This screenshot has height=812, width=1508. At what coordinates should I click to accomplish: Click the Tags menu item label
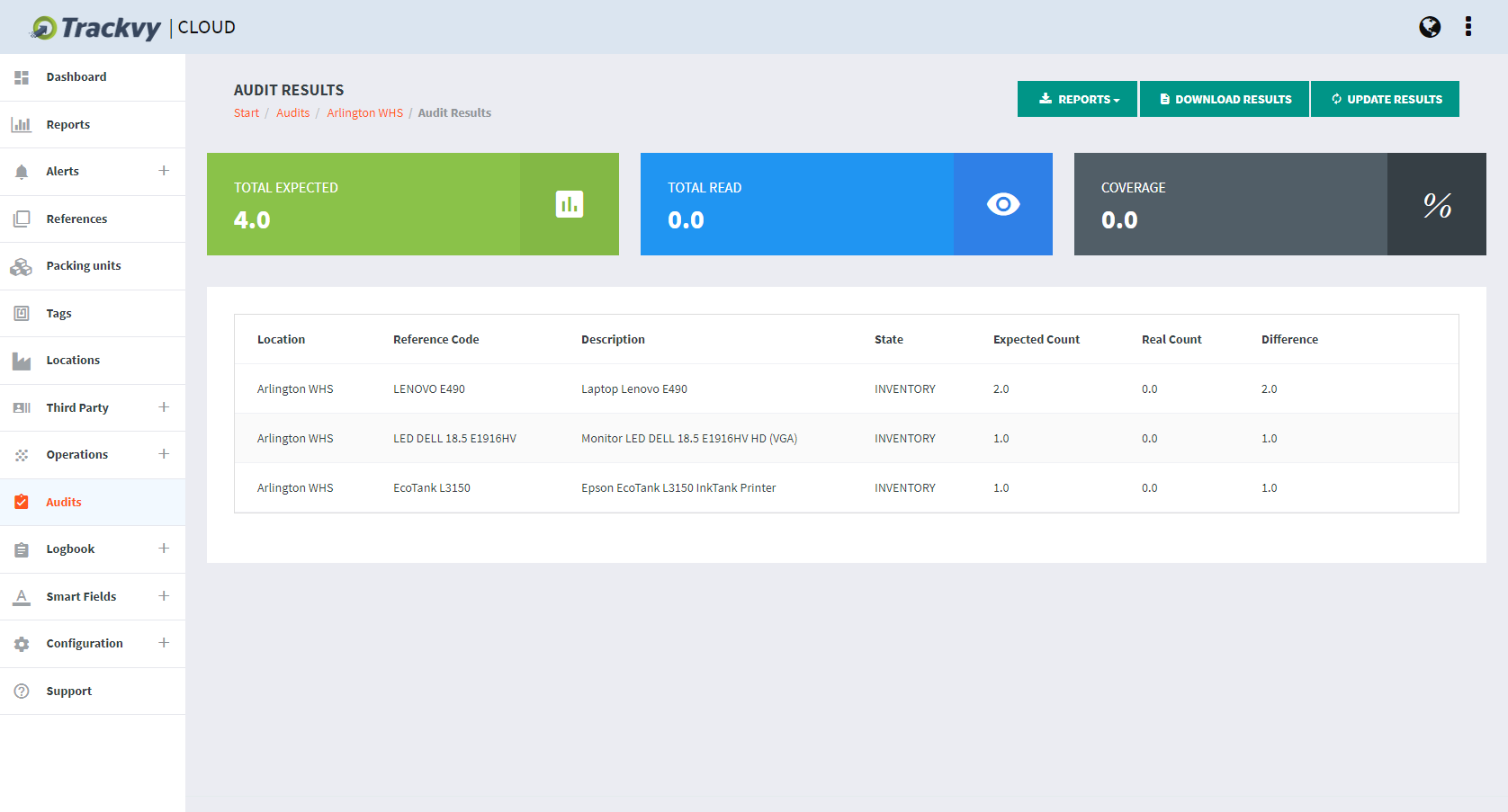coord(58,314)
